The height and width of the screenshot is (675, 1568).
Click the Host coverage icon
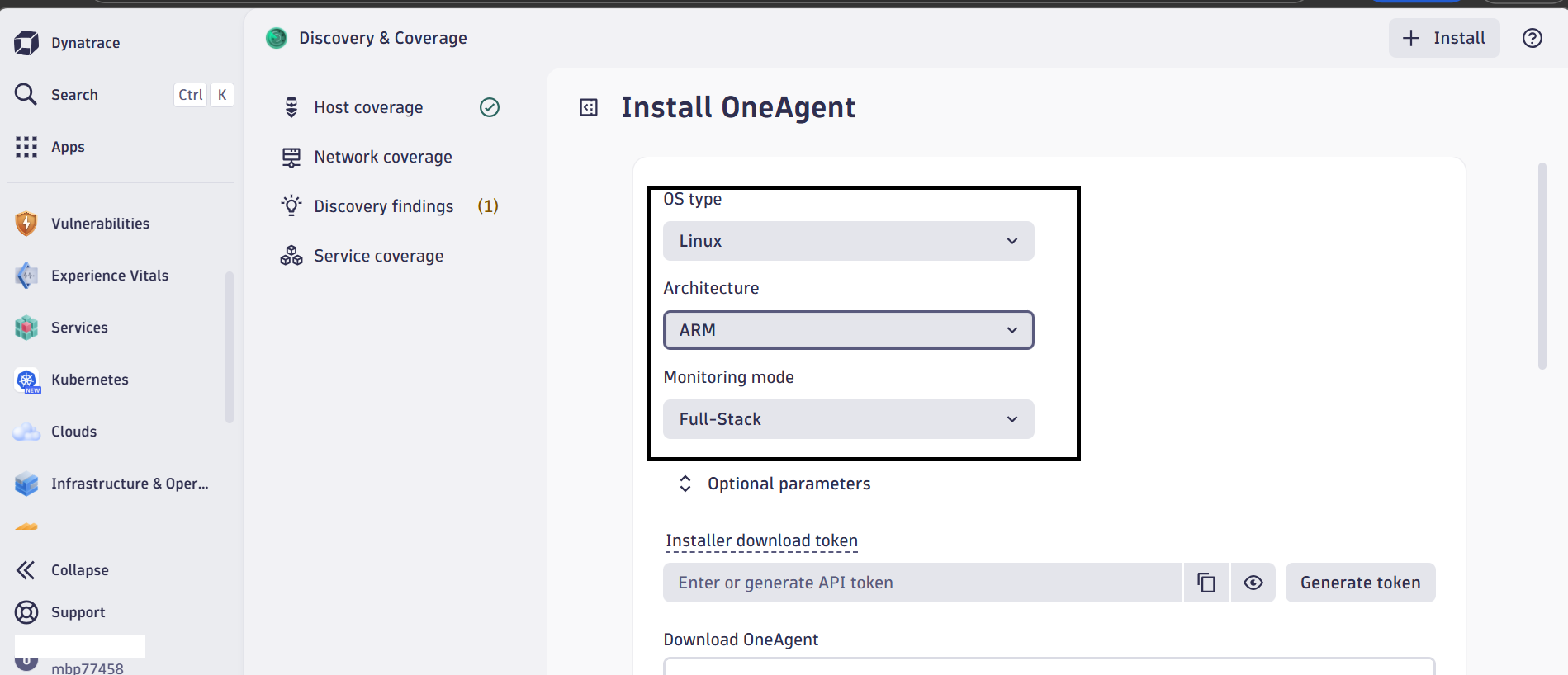click(291, 107)
